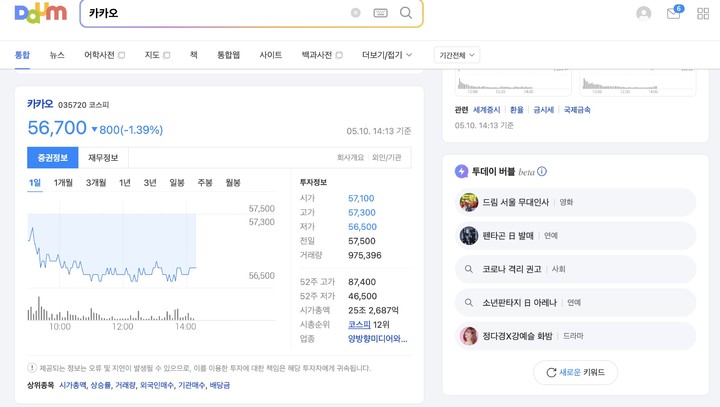
Task: Open the Daum logo homepage
Action: tap(40, 13)
